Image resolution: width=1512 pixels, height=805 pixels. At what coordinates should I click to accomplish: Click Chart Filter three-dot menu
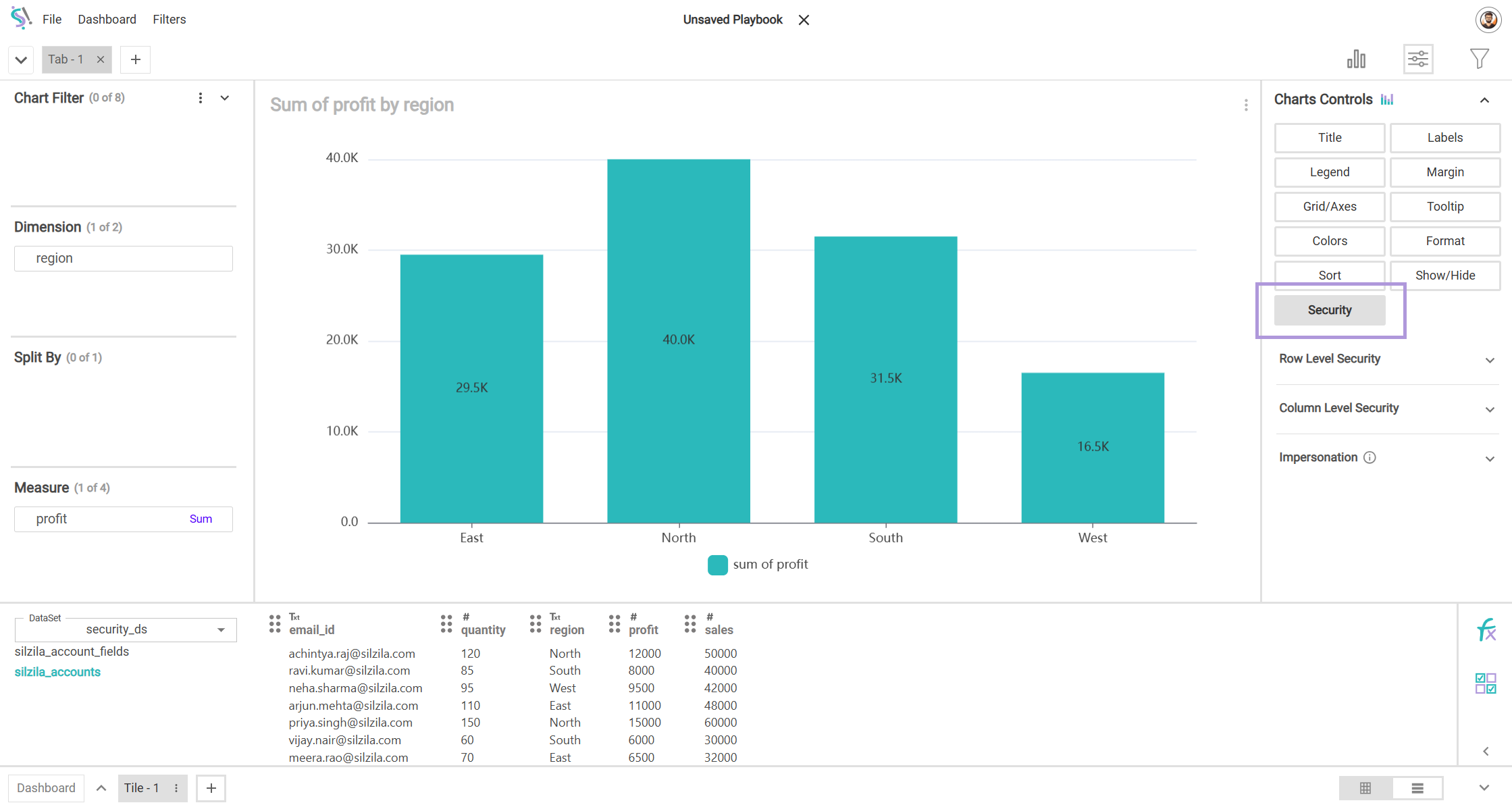click(201, 98)
